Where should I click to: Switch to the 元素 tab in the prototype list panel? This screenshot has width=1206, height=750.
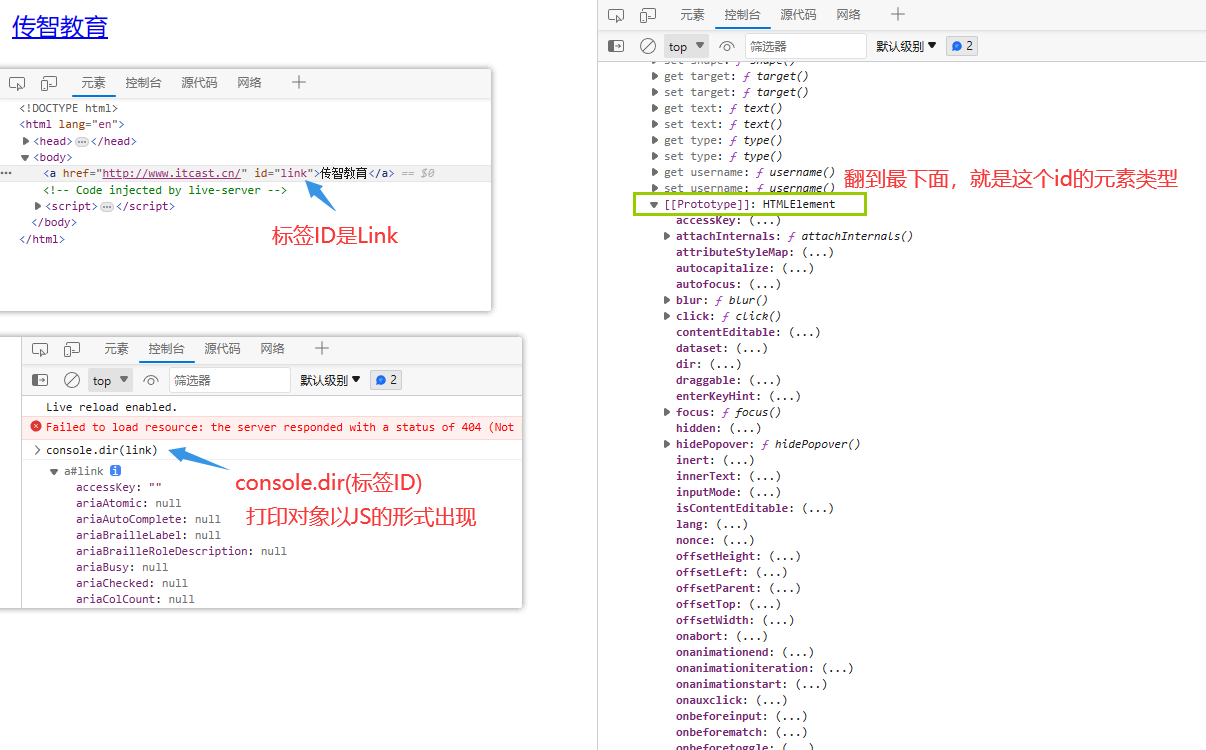[x=692, y=15]
